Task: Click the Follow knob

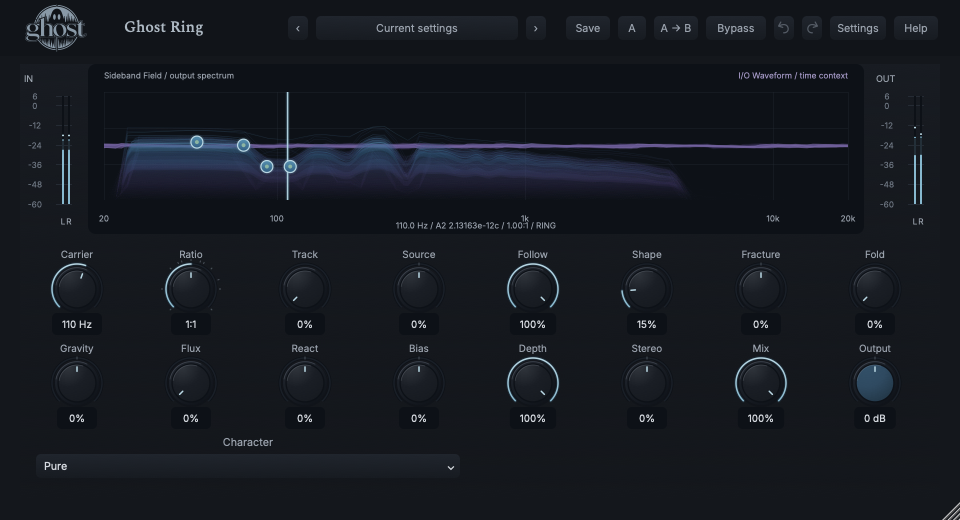Action: (533, 288)
